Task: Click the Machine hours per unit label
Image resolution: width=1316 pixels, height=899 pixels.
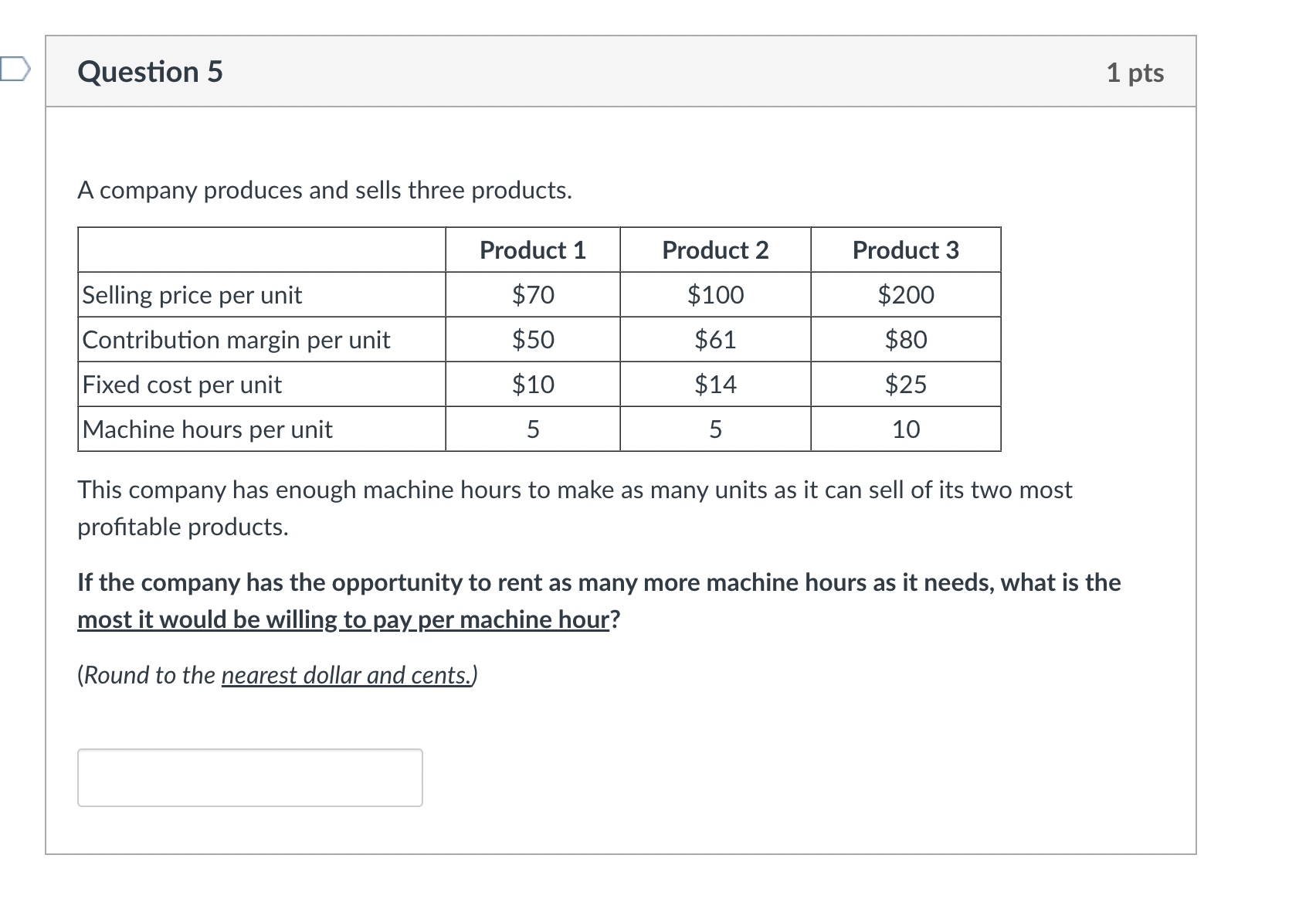Action: 208,429
